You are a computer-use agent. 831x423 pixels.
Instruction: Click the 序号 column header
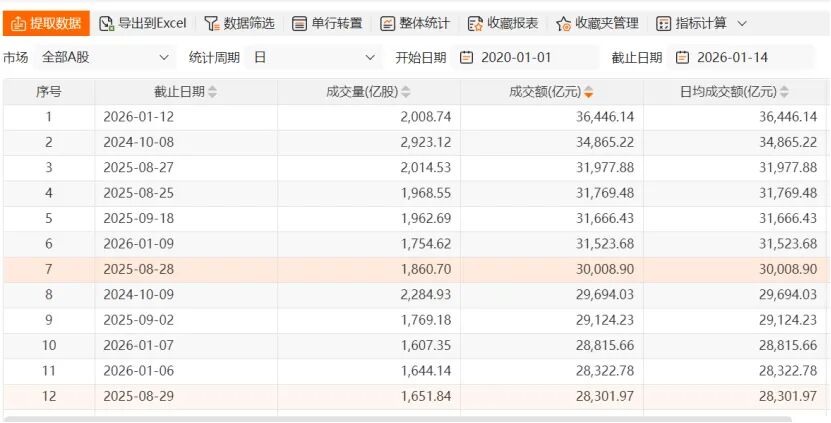click(x=49, y=92)
